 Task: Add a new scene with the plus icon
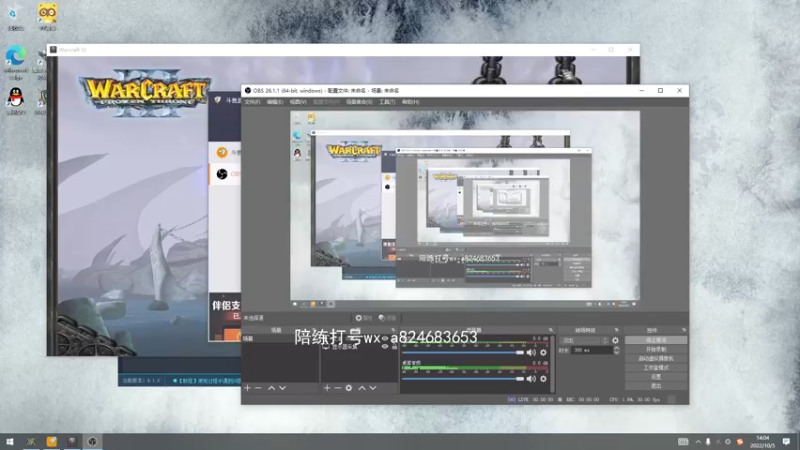click(x=247, y=388)
